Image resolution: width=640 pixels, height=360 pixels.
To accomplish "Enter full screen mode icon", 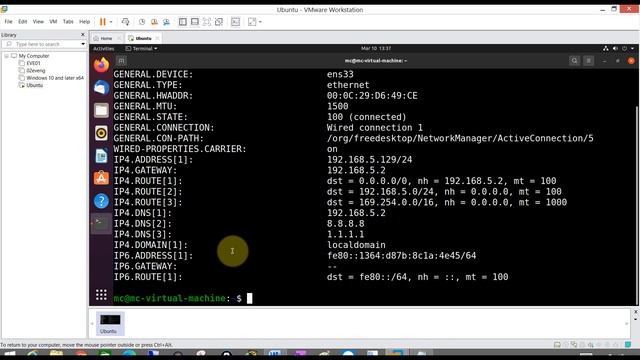I will (207, 22).
